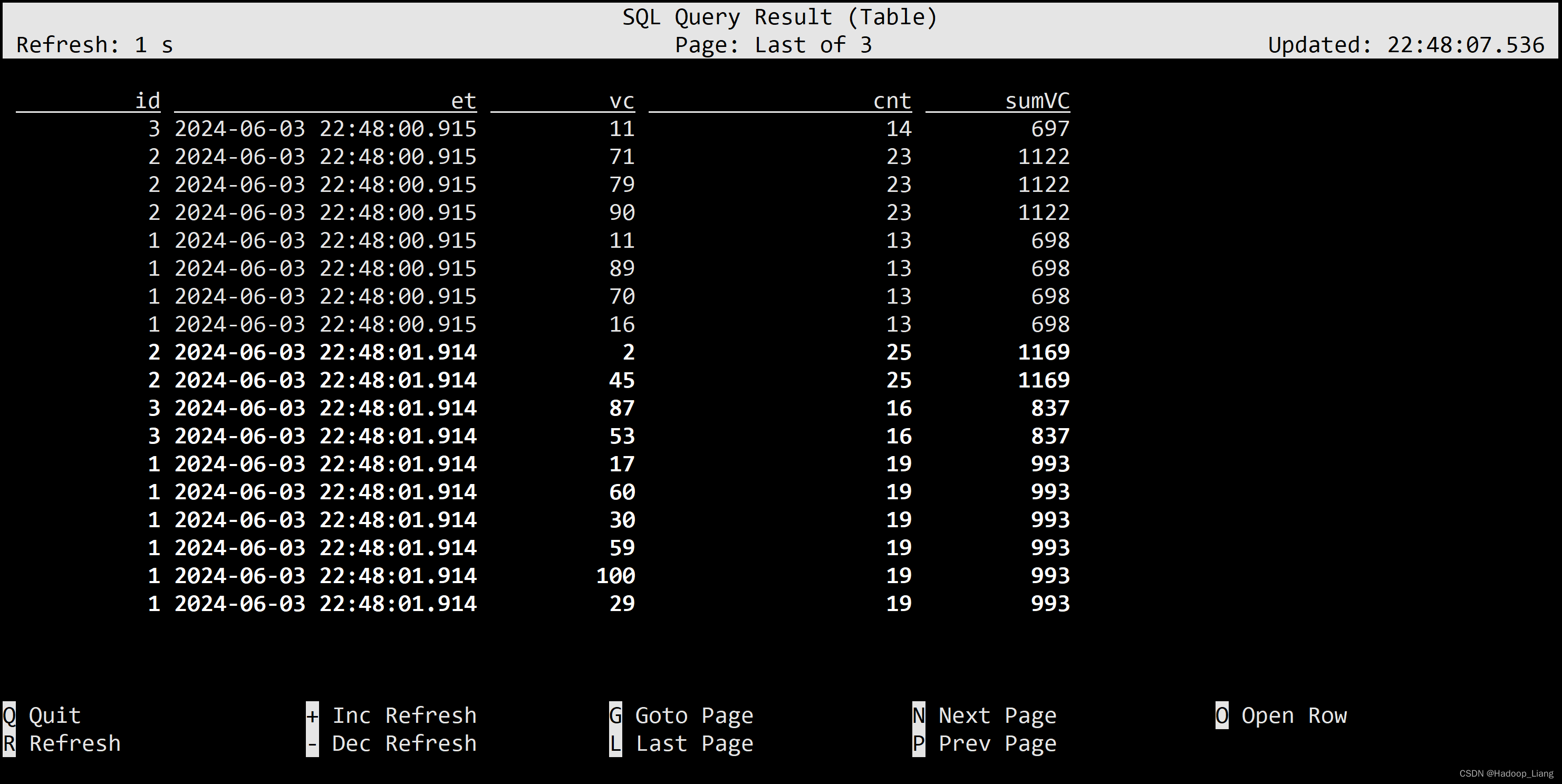The height and width of the screenshot is (784, 1562).
Task: Click the 'Page: Last of 3' indicator
Action: pyautogui.click(x=774, y=45)
